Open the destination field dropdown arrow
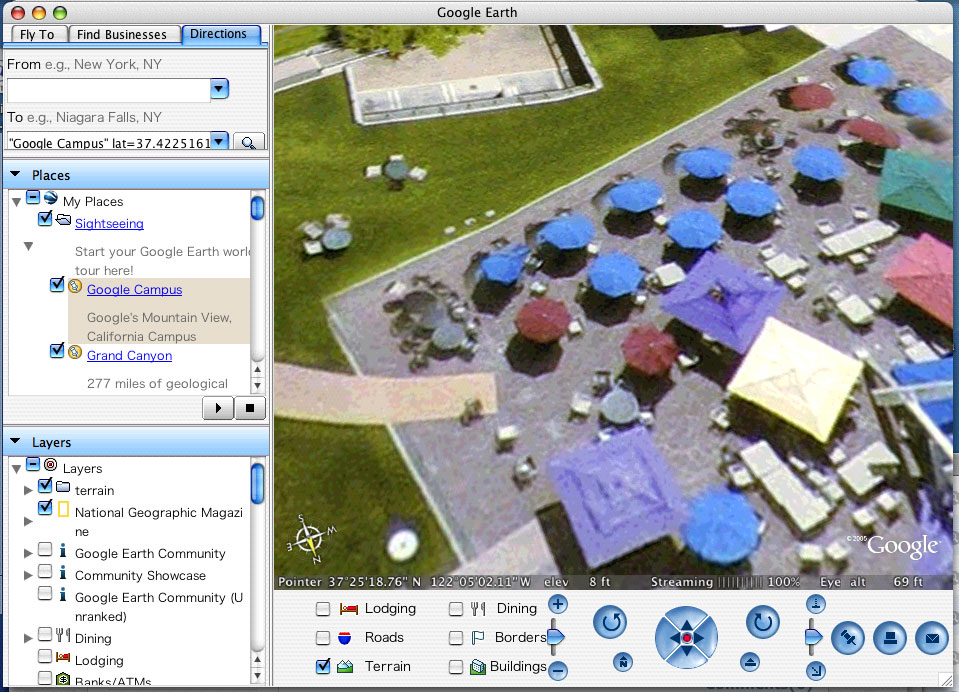Image resolution: width=959 pixels, height=692 pixels. coord(218,141)
